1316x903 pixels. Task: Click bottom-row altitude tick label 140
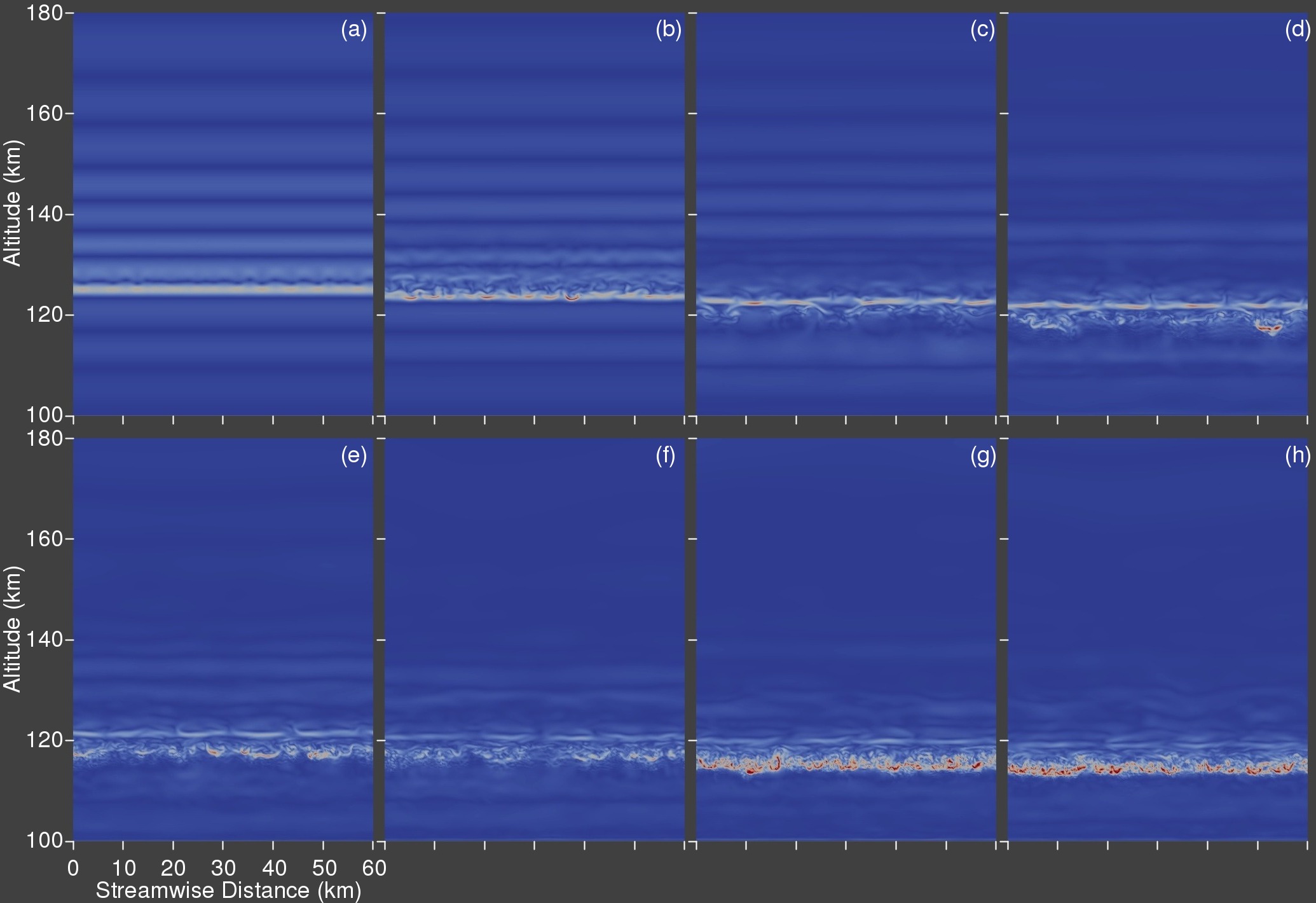44,640
